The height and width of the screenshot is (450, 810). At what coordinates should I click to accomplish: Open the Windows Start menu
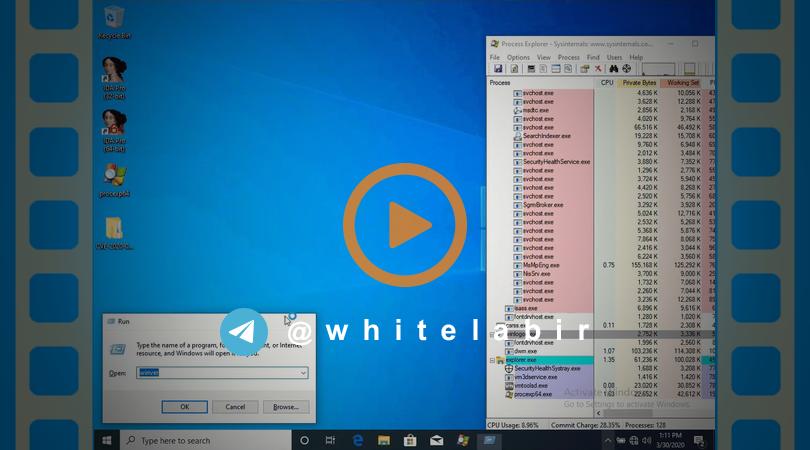coord(106,440)
